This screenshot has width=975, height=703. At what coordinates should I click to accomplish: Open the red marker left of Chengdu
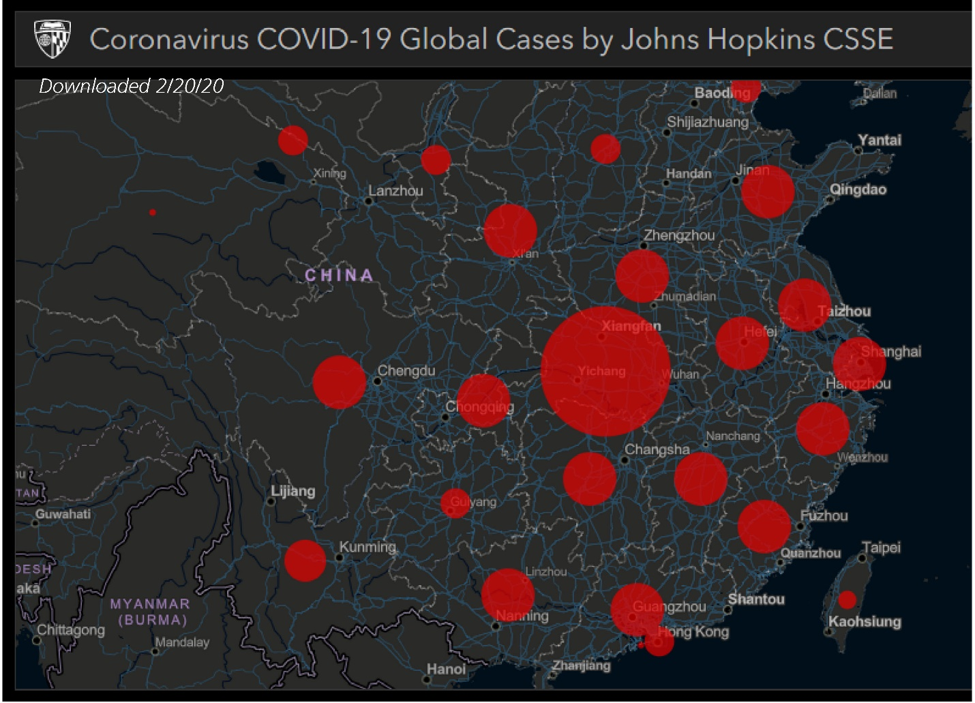click(x=339, y=382)
